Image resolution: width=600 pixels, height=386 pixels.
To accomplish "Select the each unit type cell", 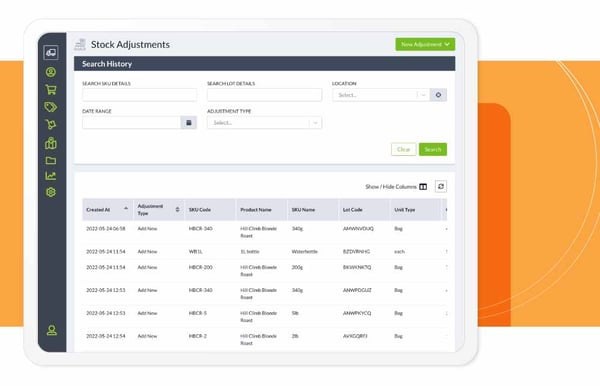I will pyautogui.click(x=399, y=251).
